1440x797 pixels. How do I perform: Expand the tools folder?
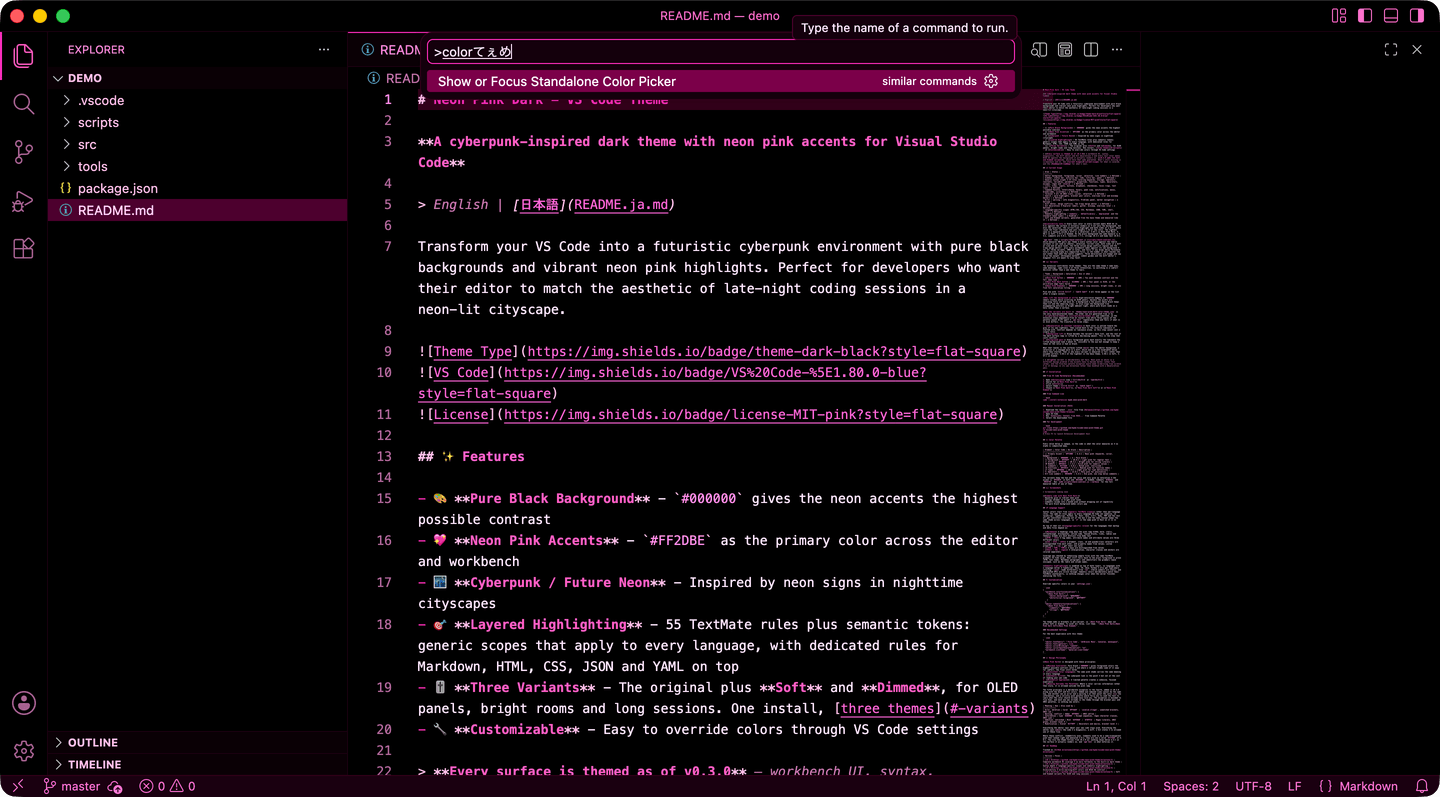[x=198, y=166]
